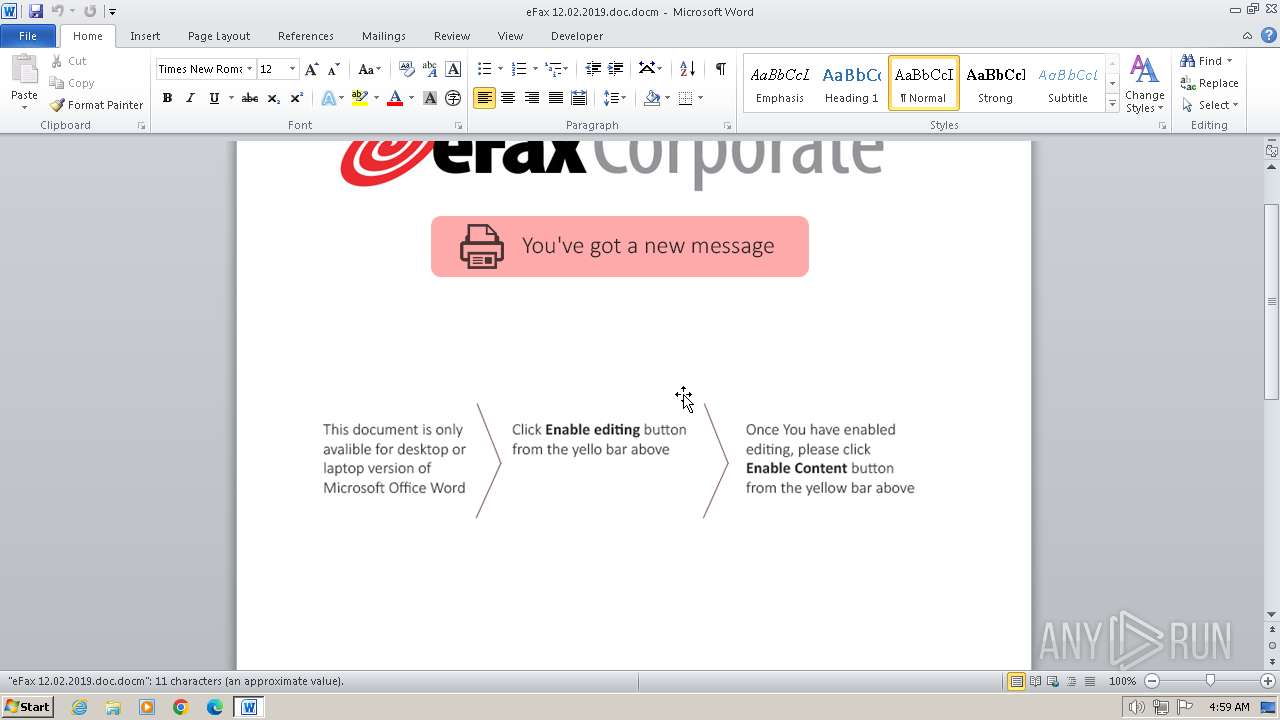The width and height of the screenshot is (1280, 720).
Task: Toggle Superscript formatting
Action: pos(297,98)
